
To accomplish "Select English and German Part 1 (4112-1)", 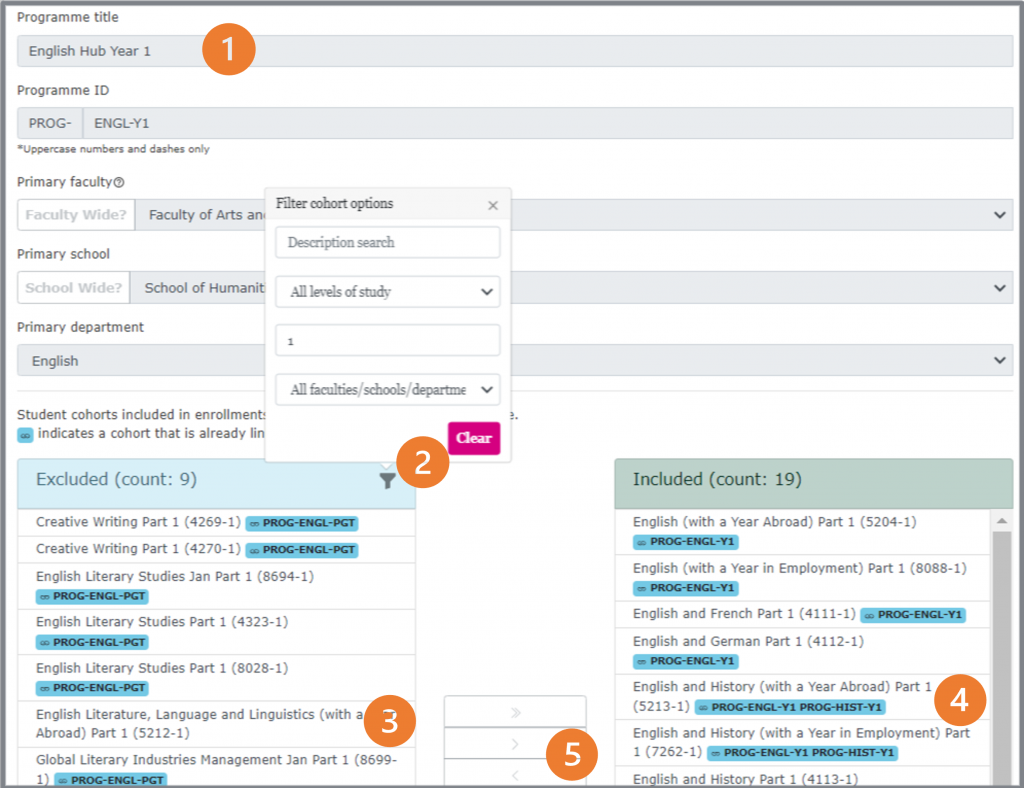I will pos(747,641).
